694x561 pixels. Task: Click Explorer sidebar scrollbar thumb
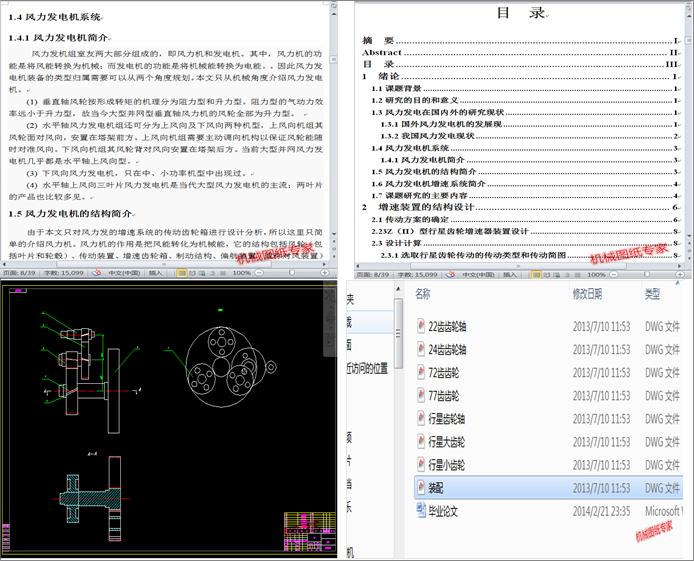398,333
